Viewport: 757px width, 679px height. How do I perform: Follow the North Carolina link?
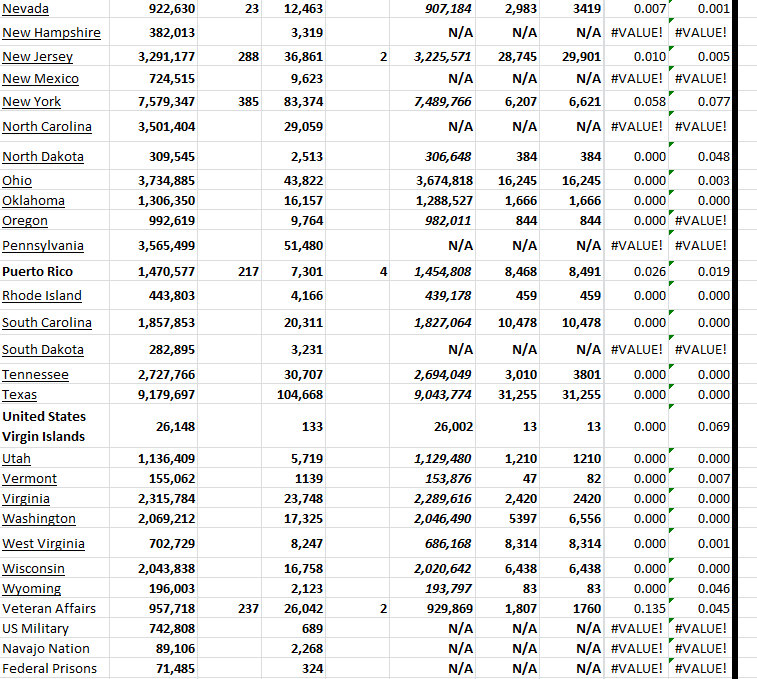coord(47,126)
